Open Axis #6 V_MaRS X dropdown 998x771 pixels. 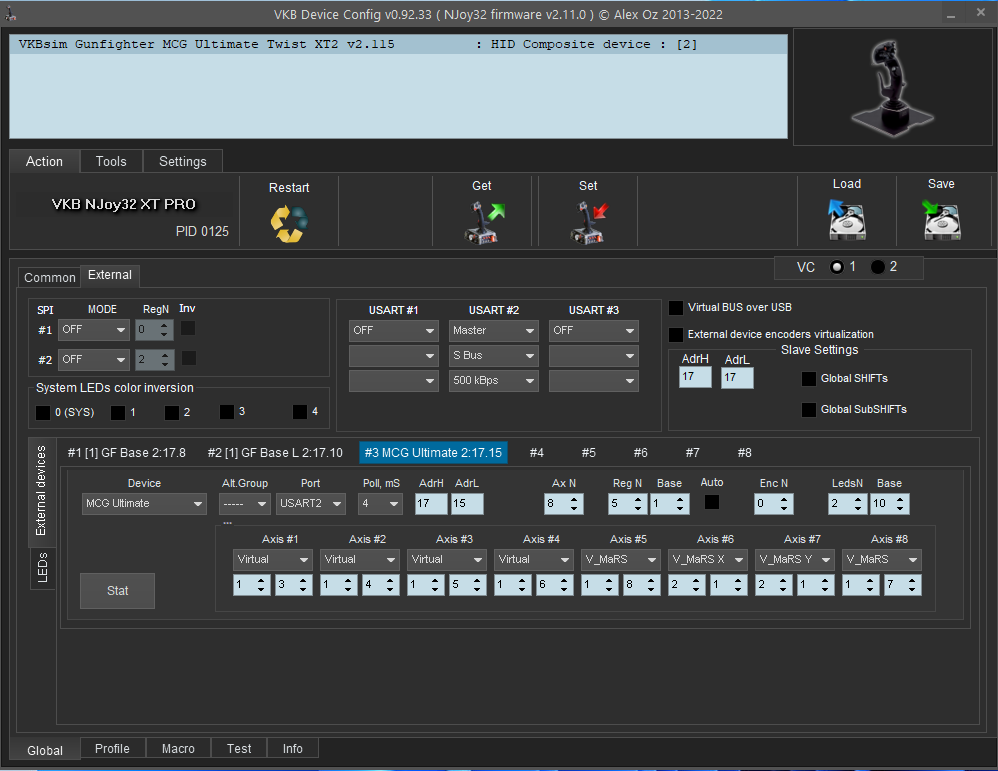[708, 560]
